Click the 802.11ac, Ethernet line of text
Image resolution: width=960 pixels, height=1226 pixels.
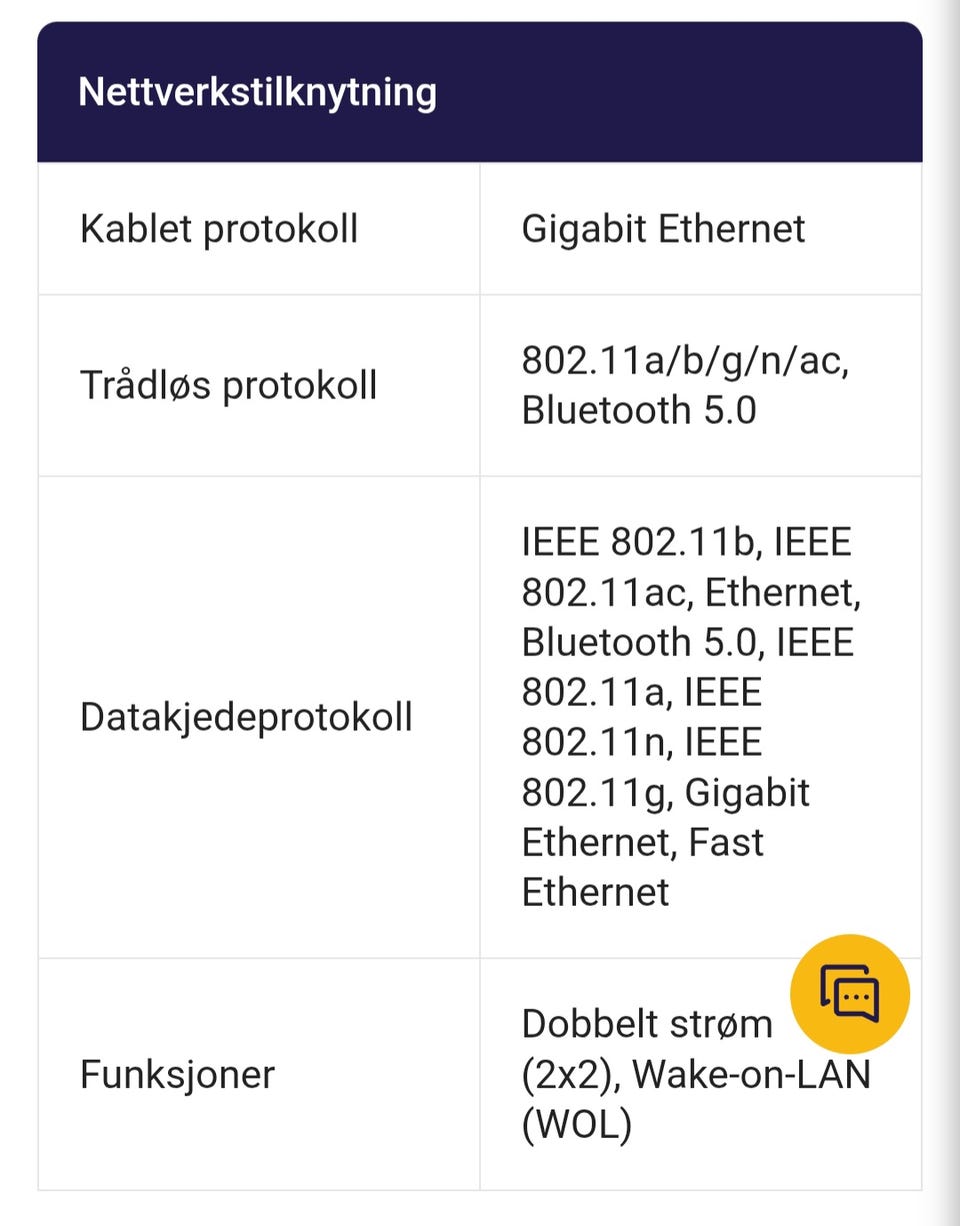click(691, 593)
